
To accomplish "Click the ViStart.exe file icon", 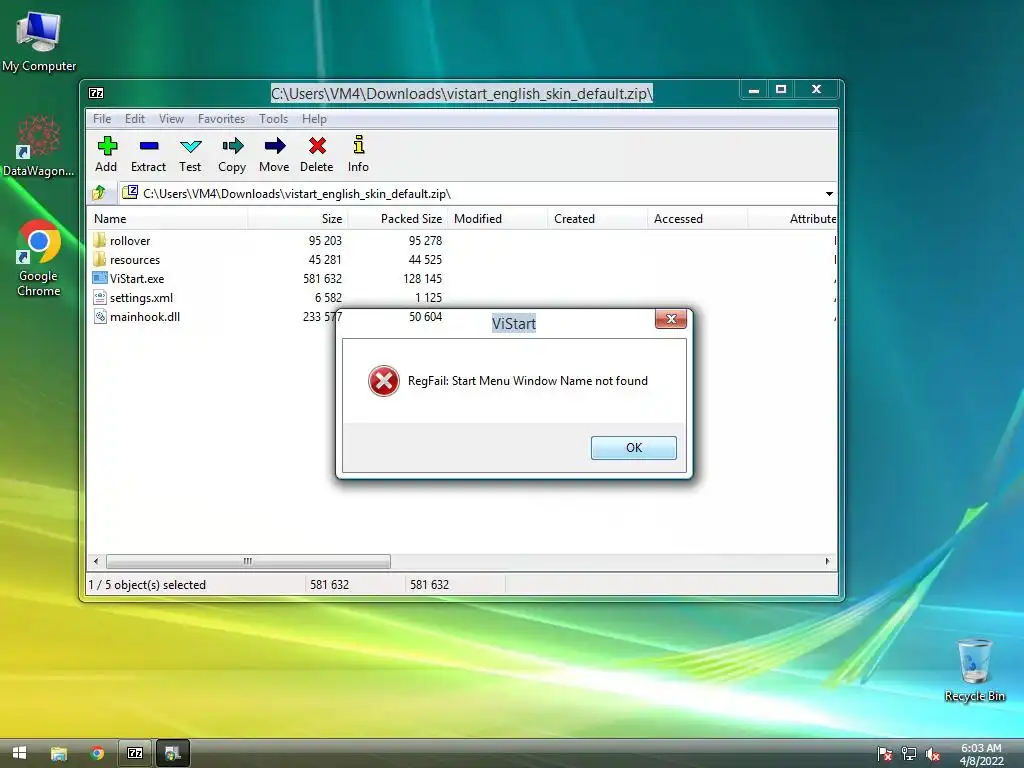I will click(x=99, y=278).
